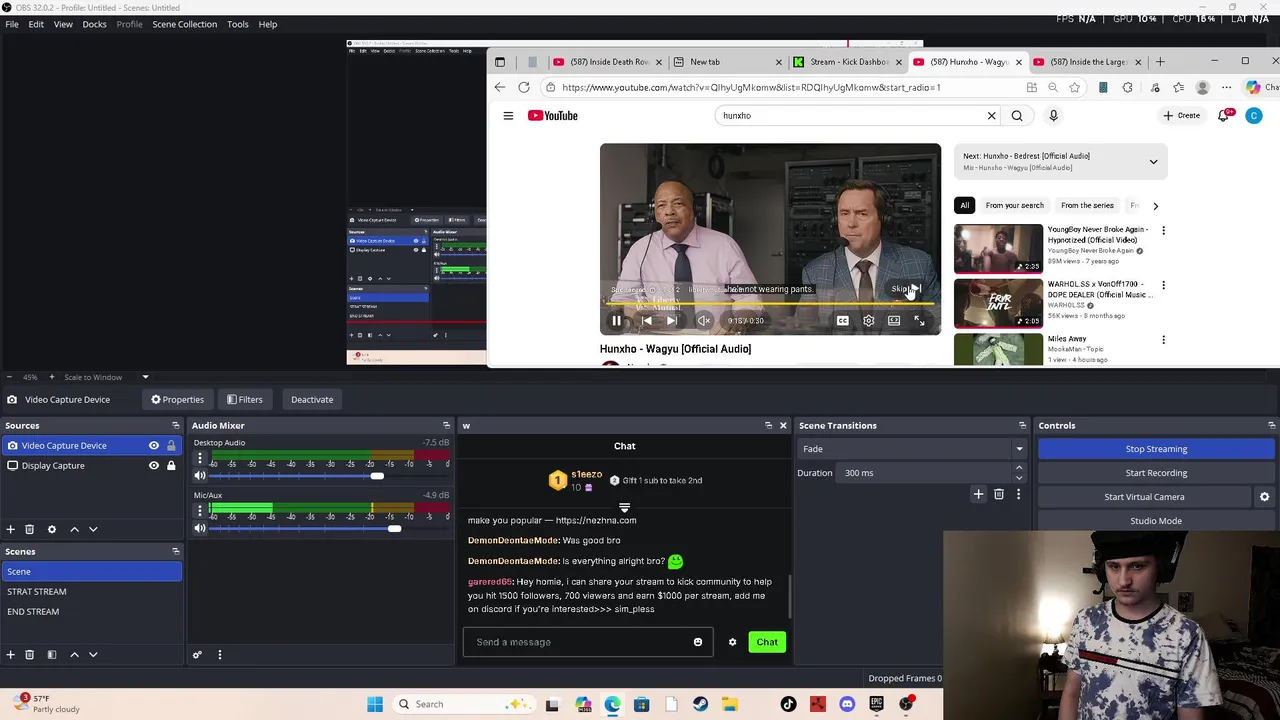The height and width of the screenshot is (720, 1280).
Task: Open options for YoungBoy Hypnotized video
Action: pyautogui.click(x=1163, y=231)
